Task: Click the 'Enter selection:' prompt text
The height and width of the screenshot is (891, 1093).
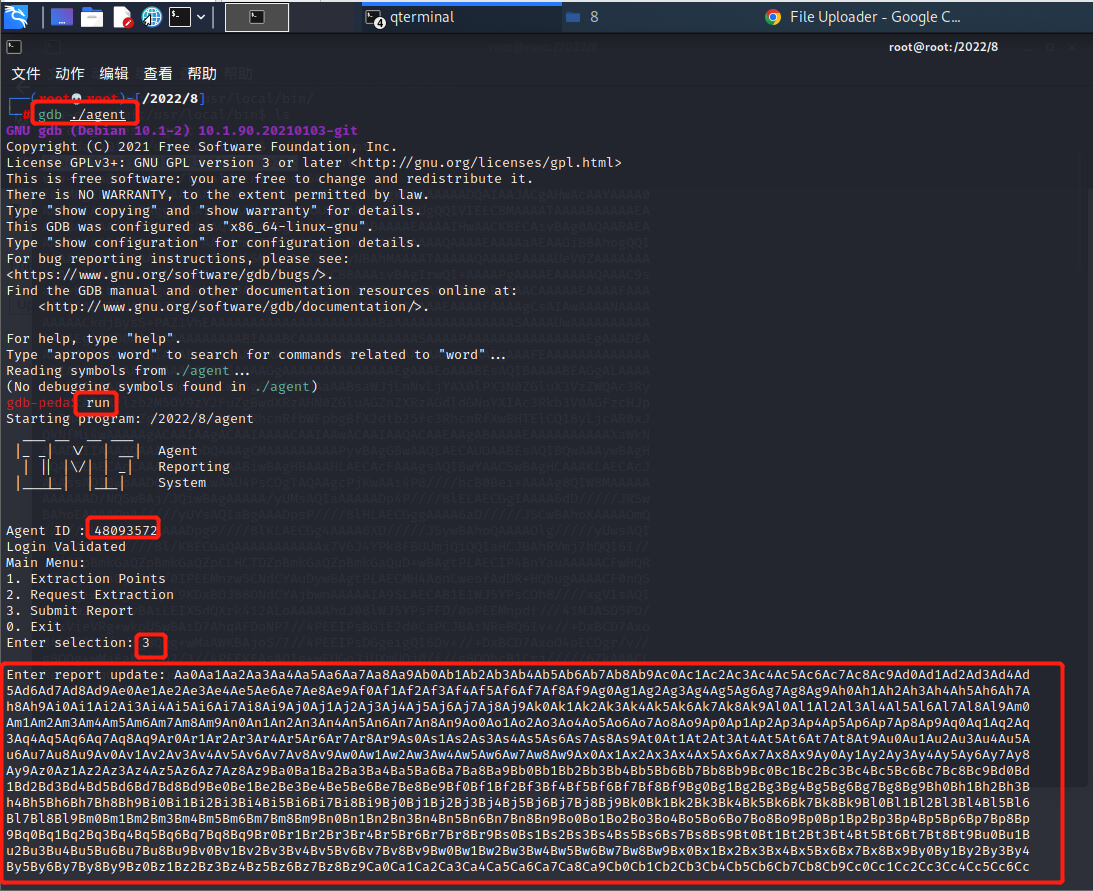Action: coord(70,643)
